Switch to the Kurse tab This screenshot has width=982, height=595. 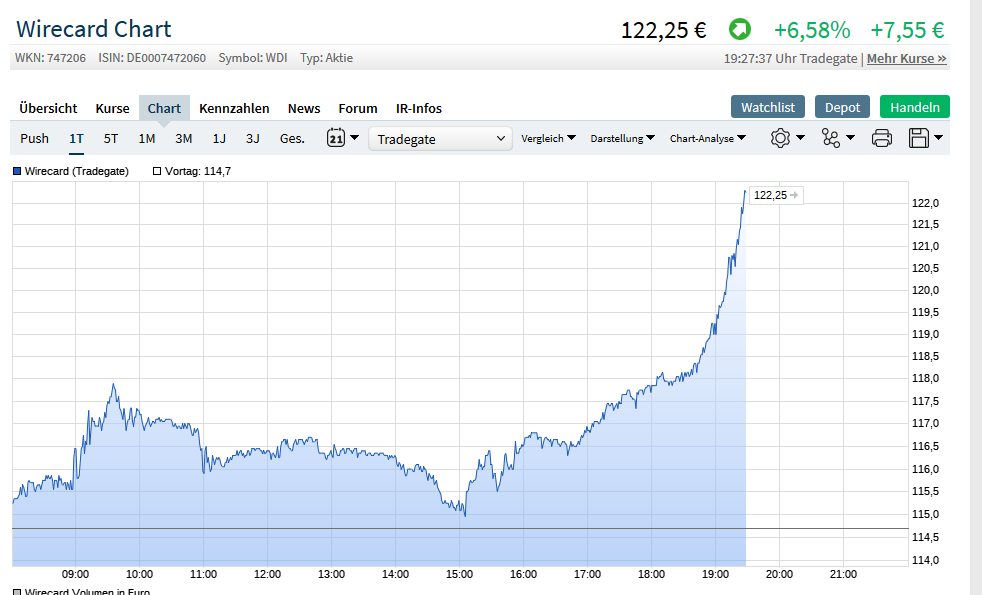click(x=113, y=108)
